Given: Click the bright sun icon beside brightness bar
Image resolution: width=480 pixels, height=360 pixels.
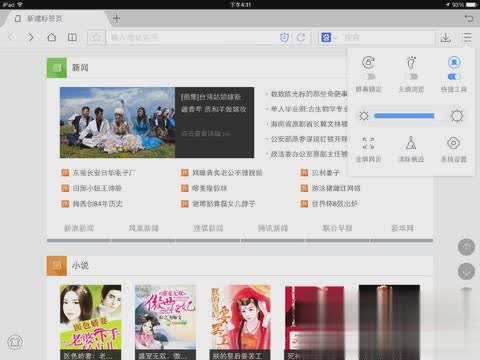Looking at the screenshot, I should click(457, 116).
